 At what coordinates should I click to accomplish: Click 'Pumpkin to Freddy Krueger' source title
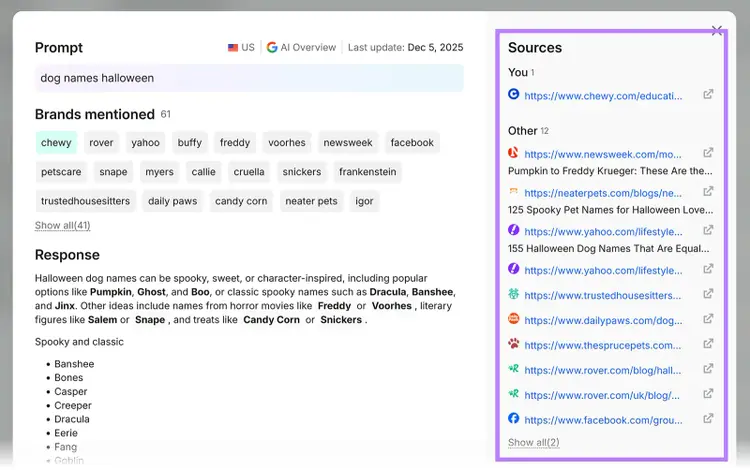click(610, 171)
